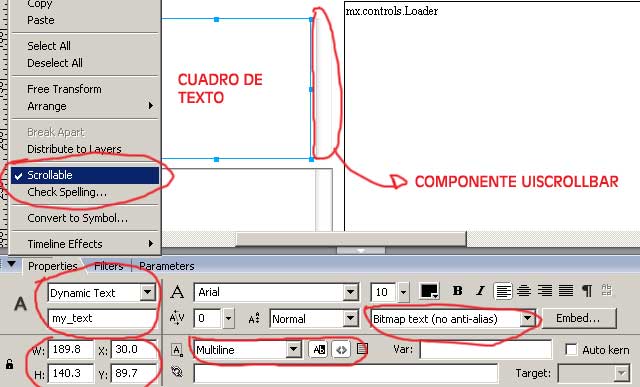Click the text orientation icon
The height and width of the screenshot is (387, 640).
(x=607, y=290)
